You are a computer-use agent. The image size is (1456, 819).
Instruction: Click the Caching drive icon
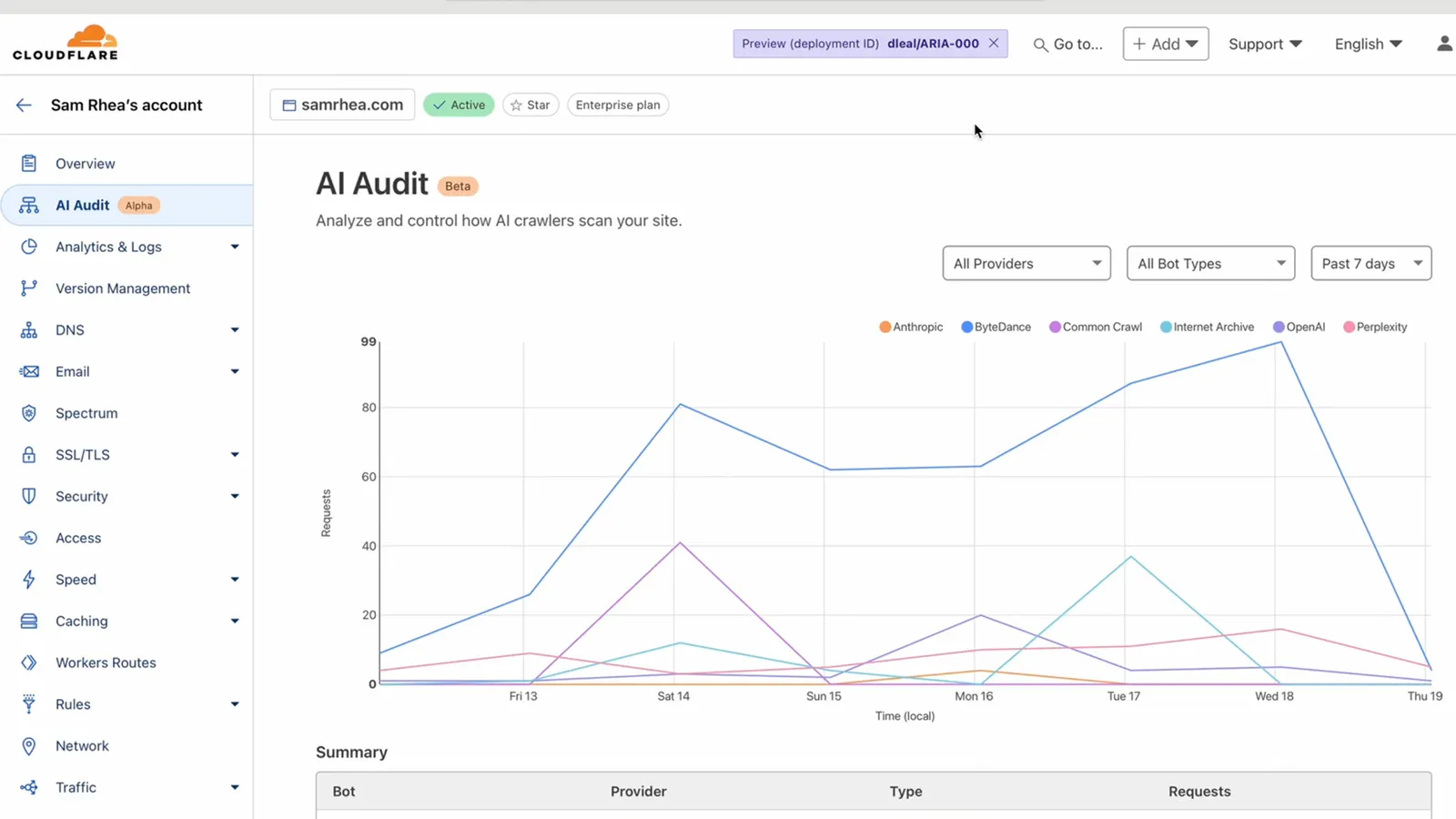29,621
